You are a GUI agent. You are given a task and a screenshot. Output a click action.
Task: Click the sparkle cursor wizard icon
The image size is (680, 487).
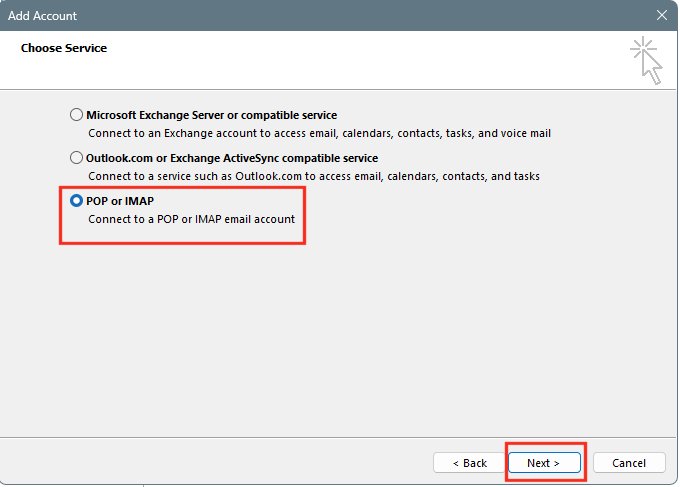pyautogui.click(x=647, y=61)
